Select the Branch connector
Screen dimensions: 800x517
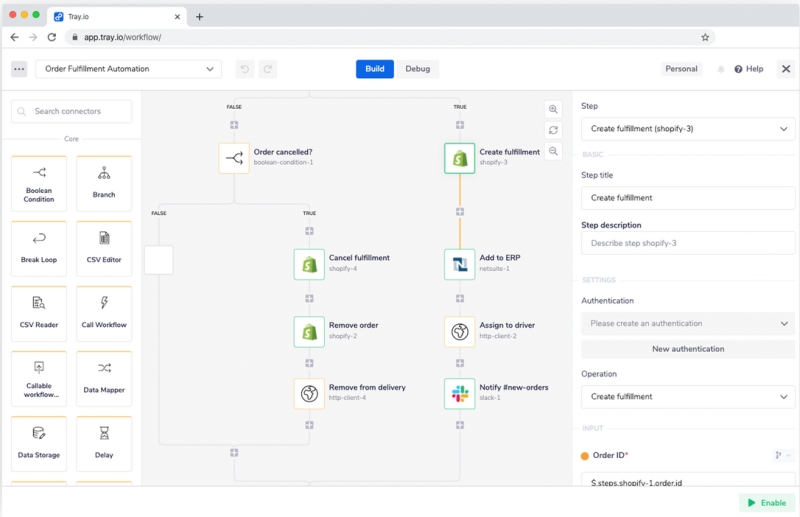pyautogui.click(x=104, y=184)
